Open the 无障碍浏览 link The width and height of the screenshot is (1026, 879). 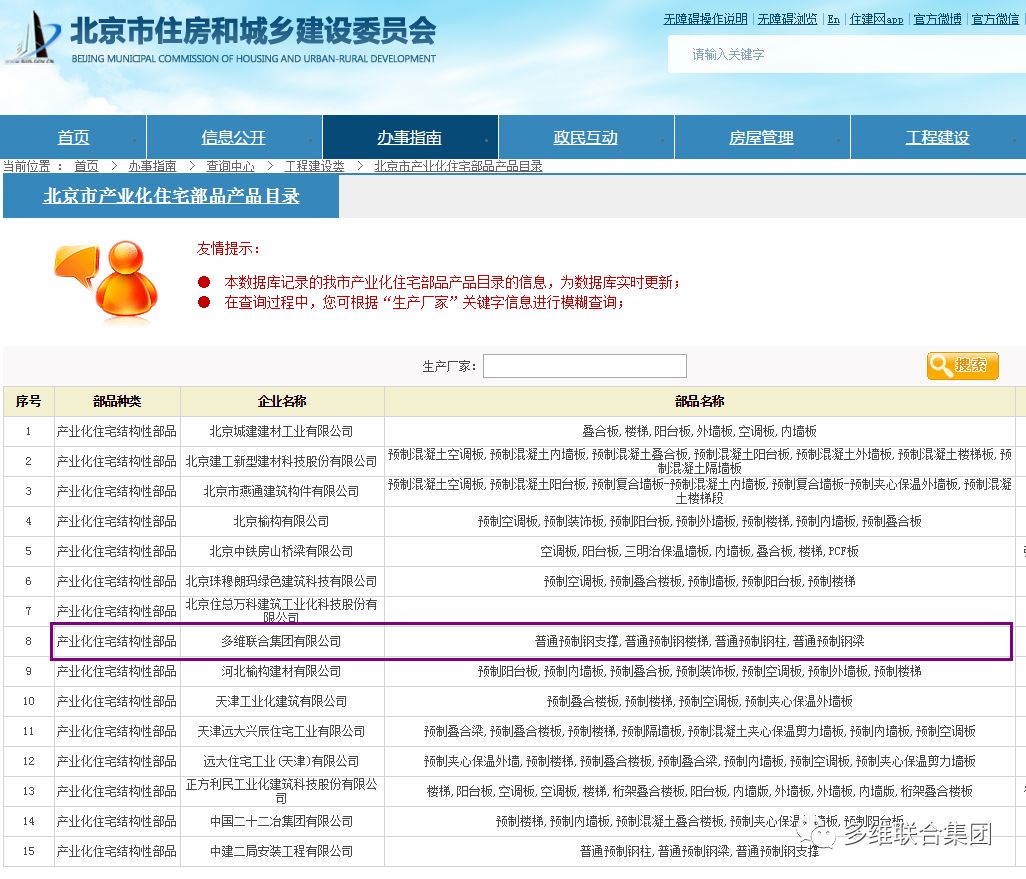[787, 19]
